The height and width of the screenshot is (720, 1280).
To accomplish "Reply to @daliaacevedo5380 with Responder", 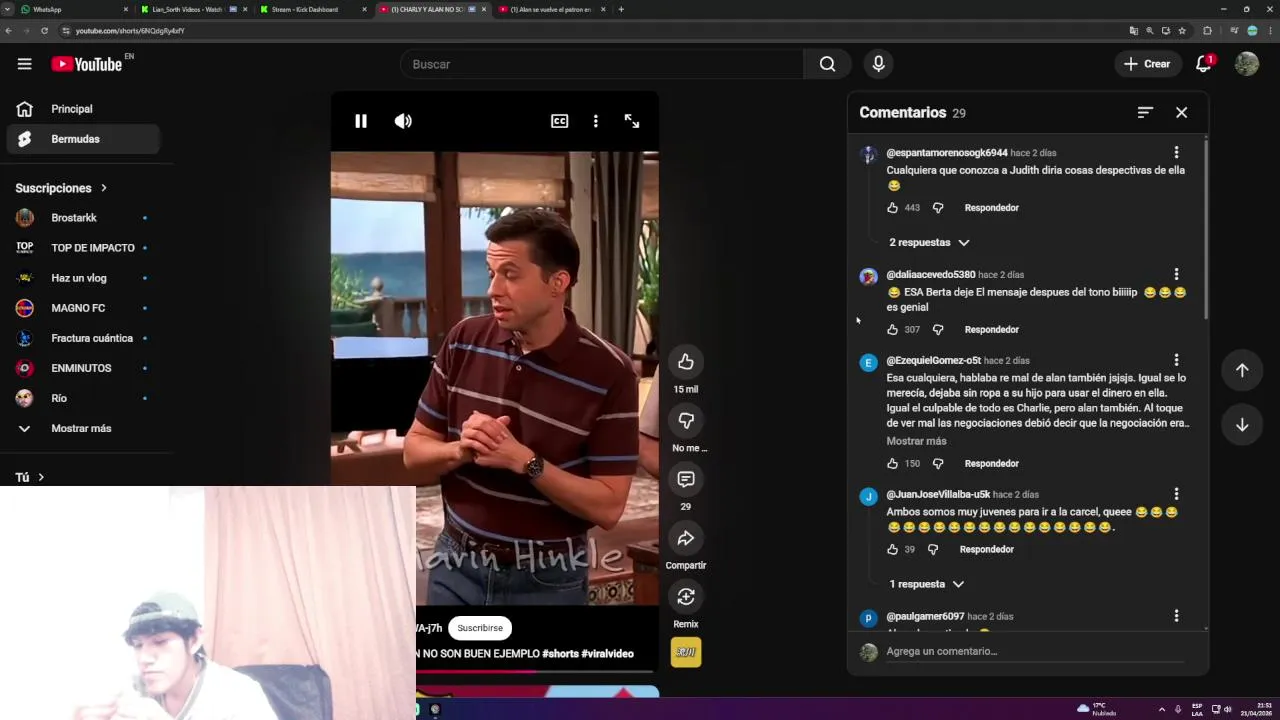I will [991, 330].
